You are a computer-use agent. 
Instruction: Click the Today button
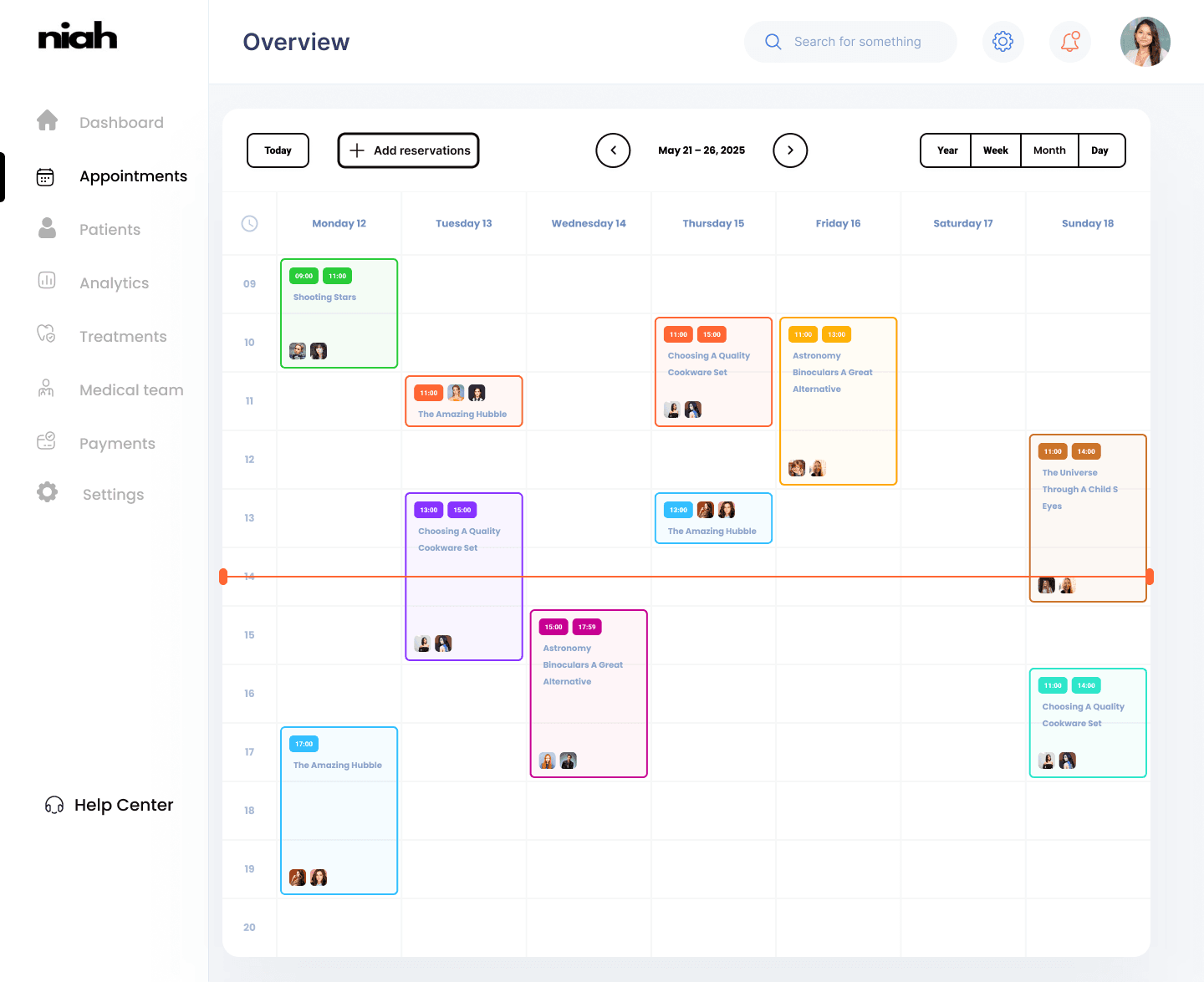[278, 150]
